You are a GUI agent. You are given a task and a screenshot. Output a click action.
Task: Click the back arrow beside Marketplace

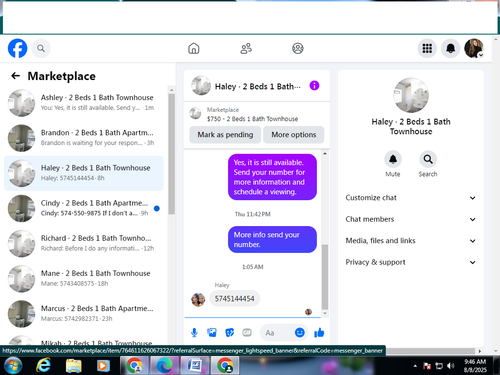click(15, 76)
